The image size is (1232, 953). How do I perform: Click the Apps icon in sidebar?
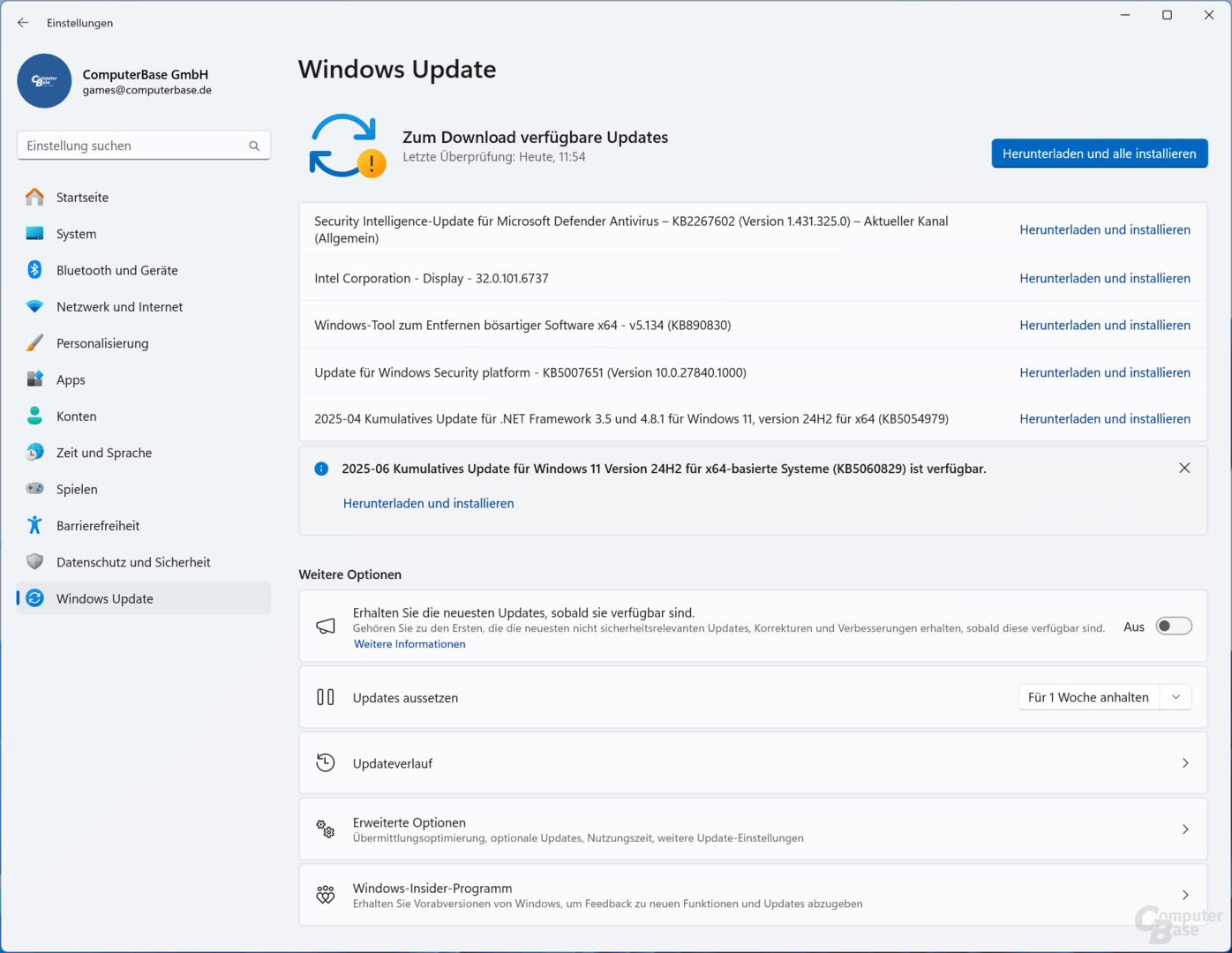(34, 379)
